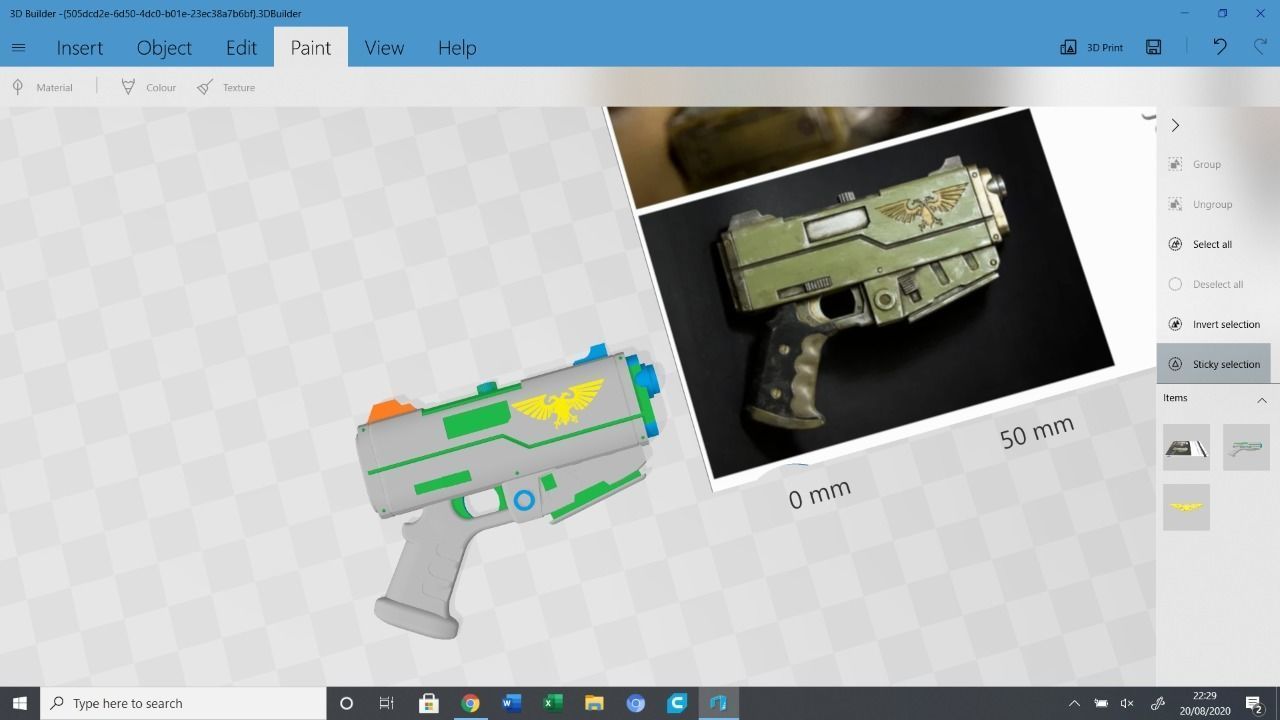Open File Explorer from the taskbar
The height and width of the screenshot is (720, 1280).
pyautogui.click(x=594, y=703)
